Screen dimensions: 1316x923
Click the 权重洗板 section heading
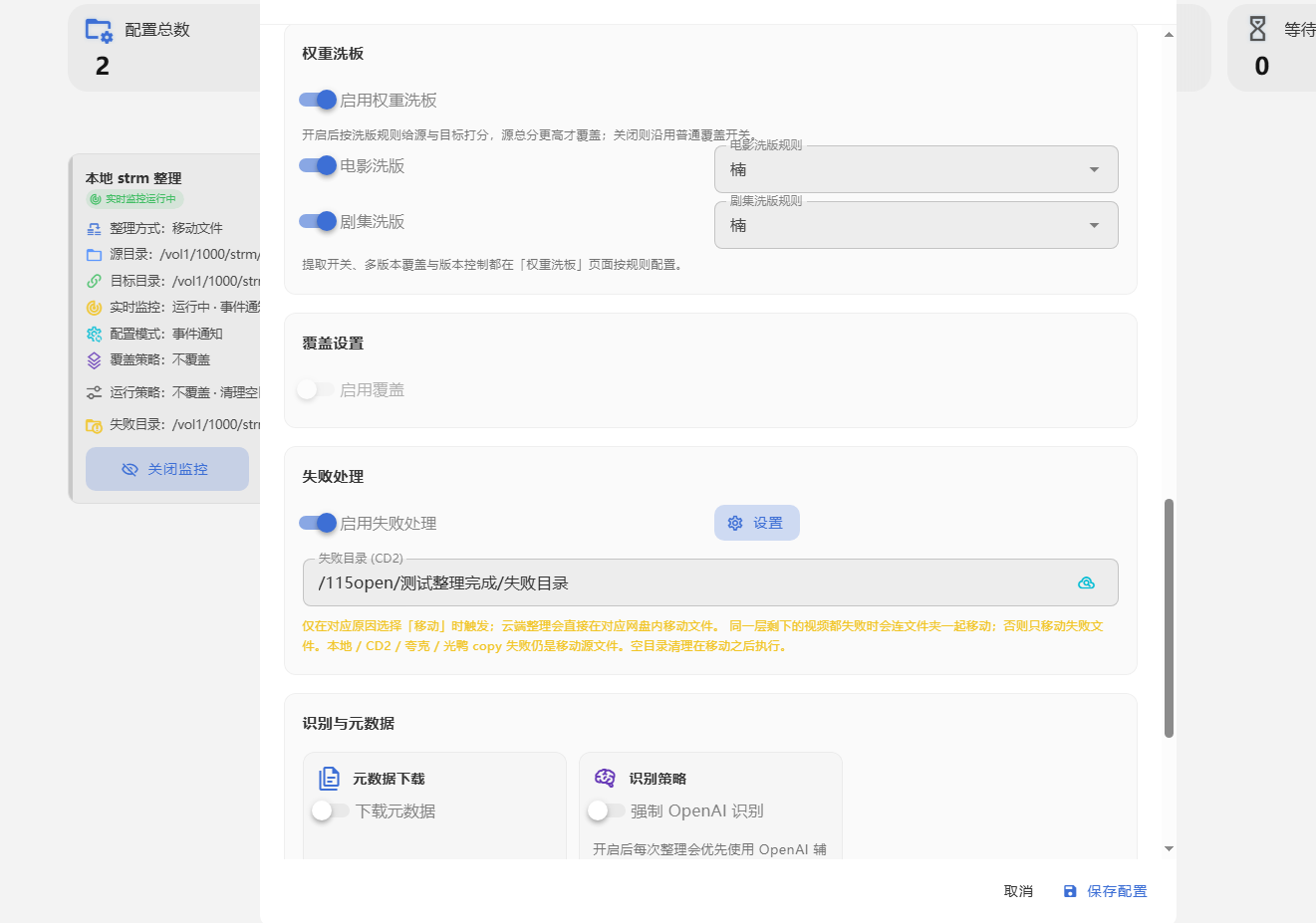pos(333,54)
